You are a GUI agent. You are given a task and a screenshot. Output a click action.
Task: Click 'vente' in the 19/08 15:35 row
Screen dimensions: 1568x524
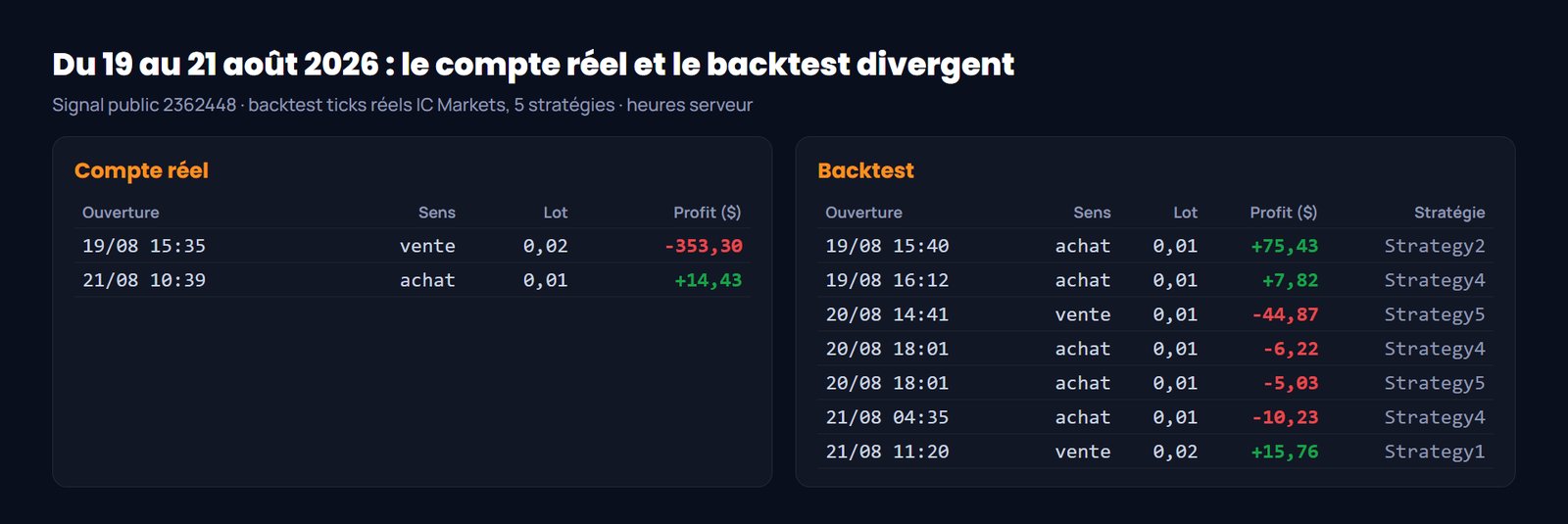pyautogui.click(x=427, y=246)
